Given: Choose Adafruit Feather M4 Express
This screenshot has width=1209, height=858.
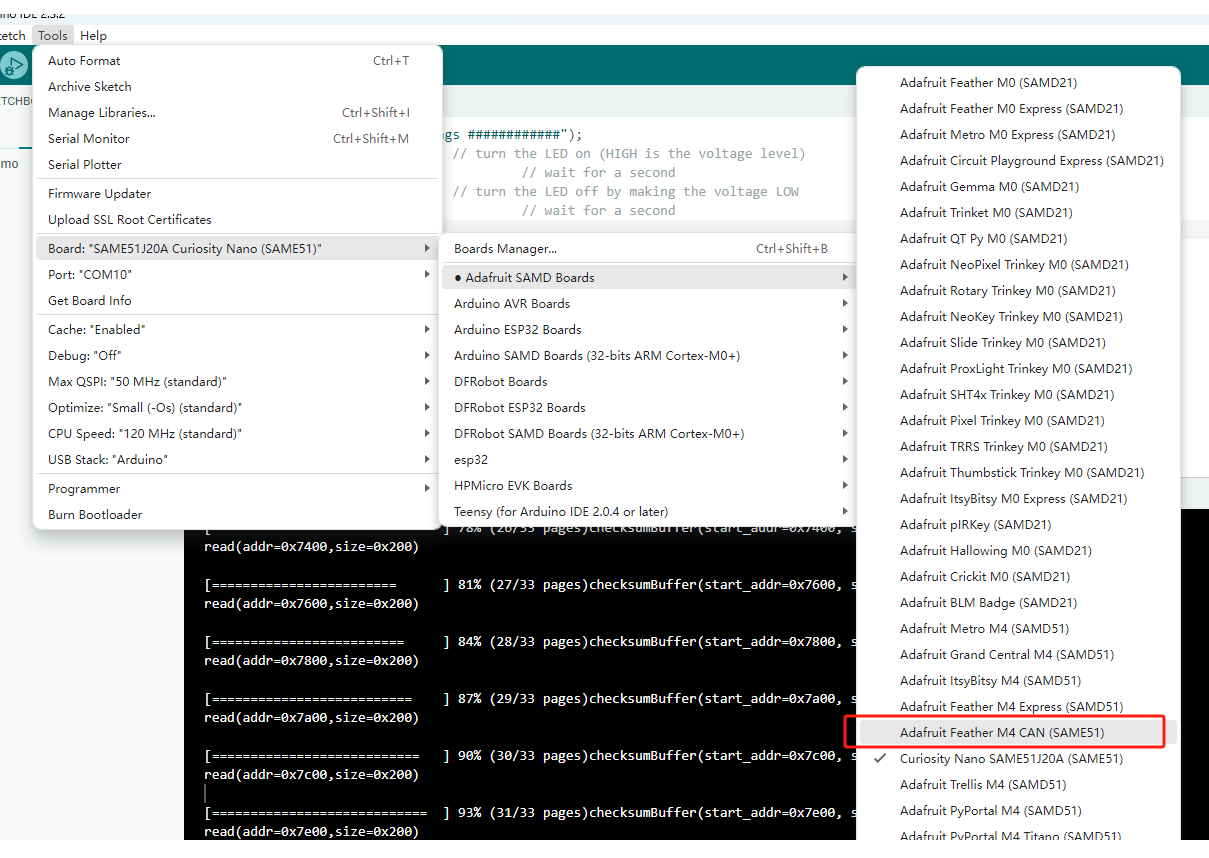Looking at the screenshot, I should click(x=1018, y=707).
